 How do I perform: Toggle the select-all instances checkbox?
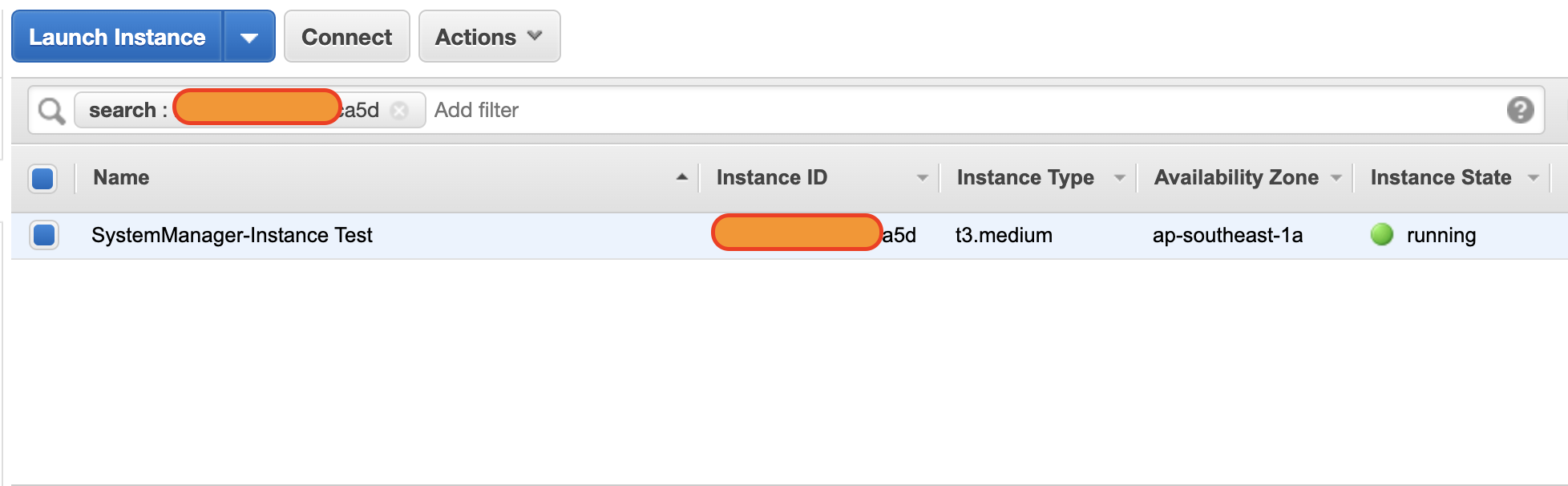tap(43, 178)
